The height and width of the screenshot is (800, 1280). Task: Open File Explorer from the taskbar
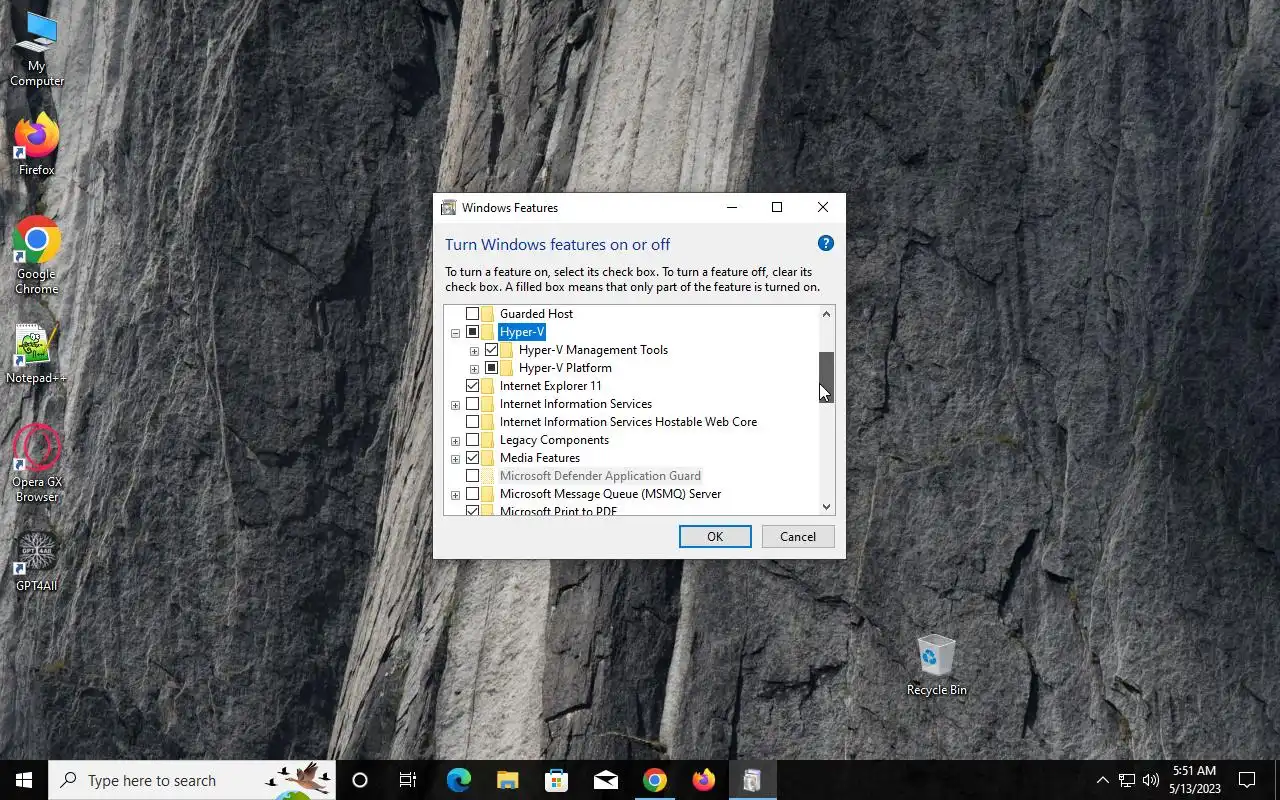(x=507, y=780)
